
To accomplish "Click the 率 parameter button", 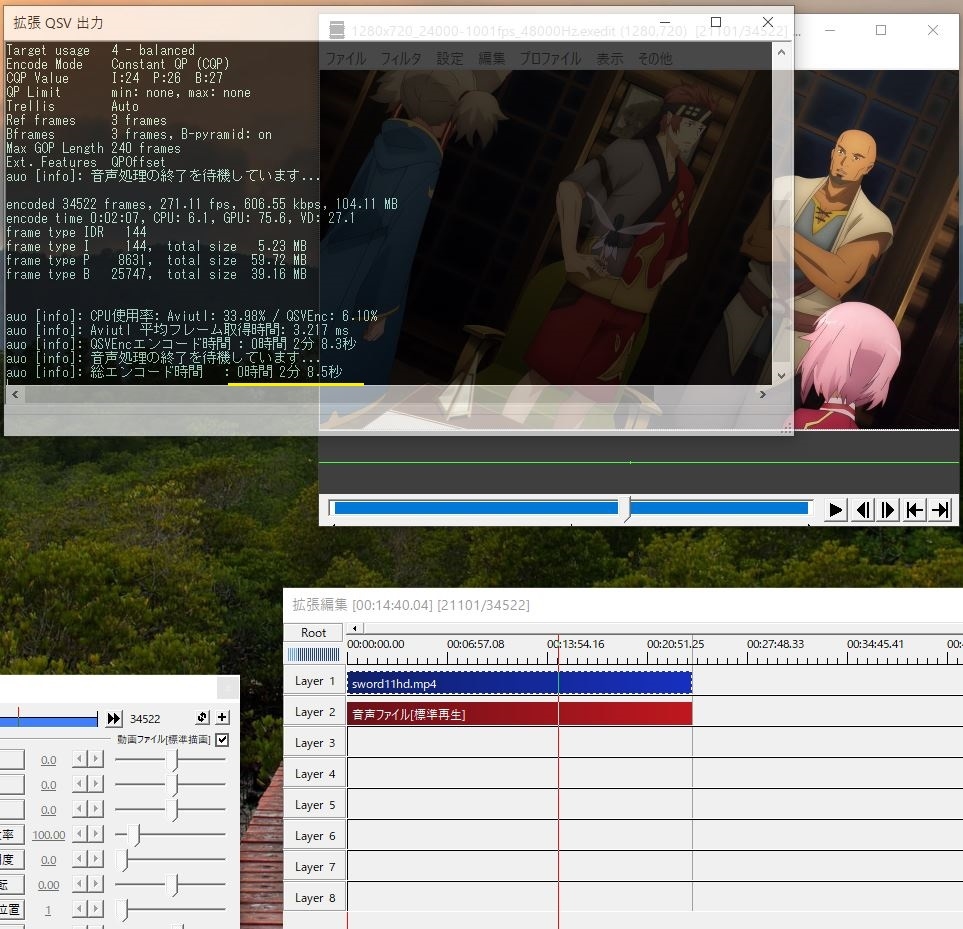I will click(x=12, y=834).
